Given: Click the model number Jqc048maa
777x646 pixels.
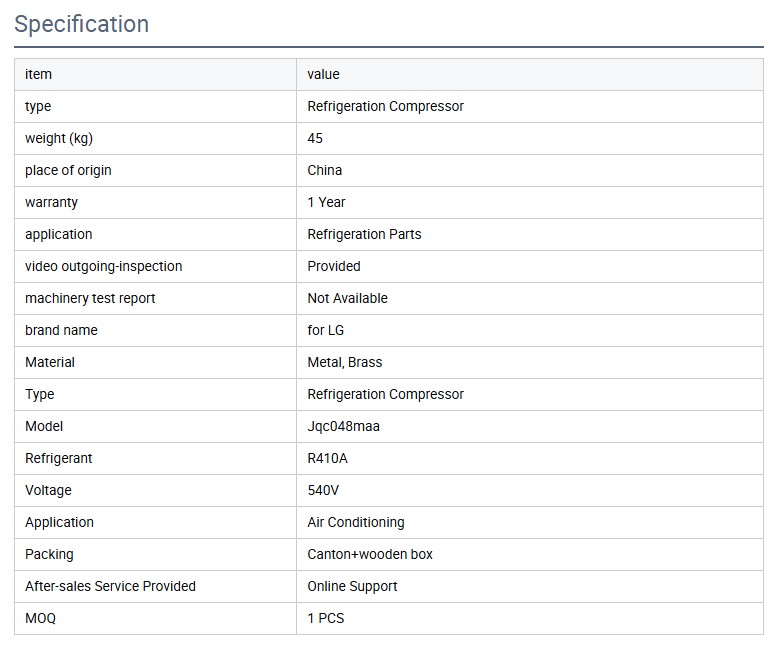Looking at the screenshot, I should 343,426.
